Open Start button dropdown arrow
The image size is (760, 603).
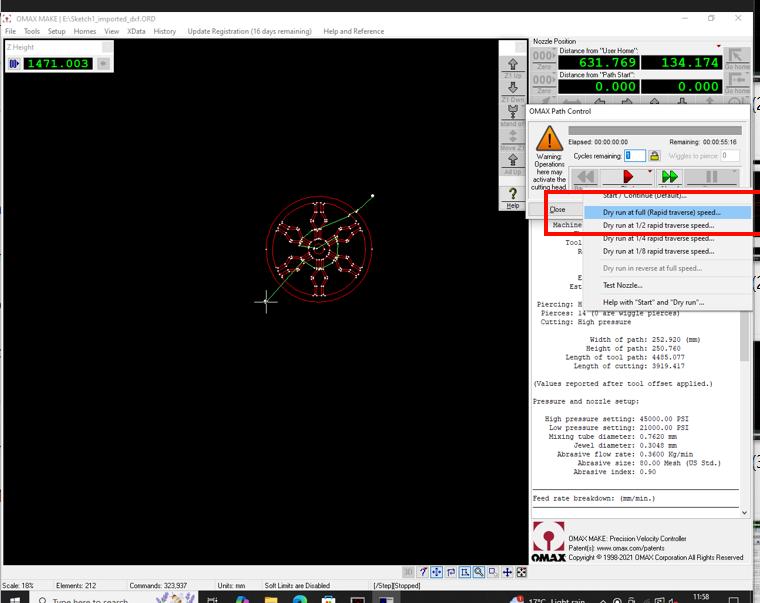(649, 171)
